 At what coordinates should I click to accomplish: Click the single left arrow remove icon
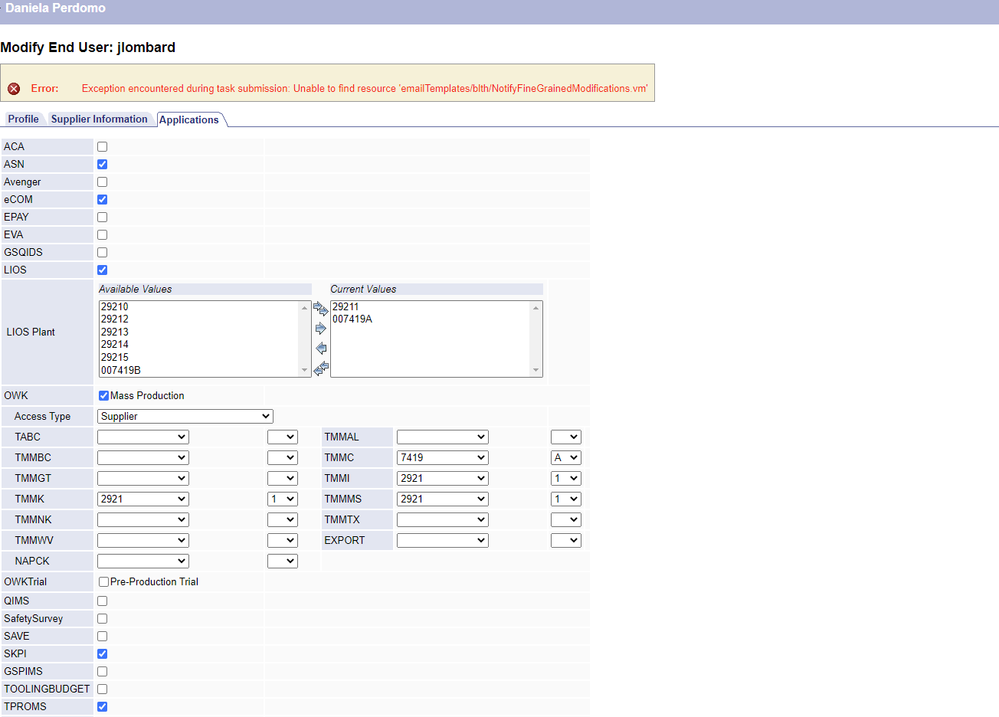pos(321,348)
